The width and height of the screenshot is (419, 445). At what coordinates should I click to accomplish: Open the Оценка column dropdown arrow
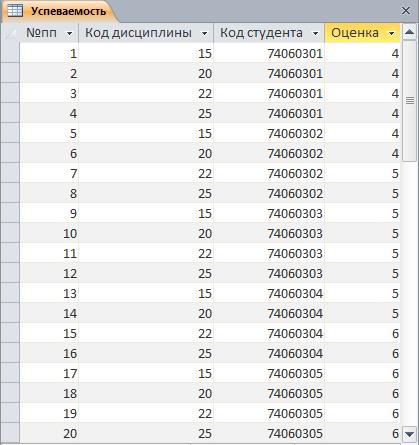(x=392, y=33)
